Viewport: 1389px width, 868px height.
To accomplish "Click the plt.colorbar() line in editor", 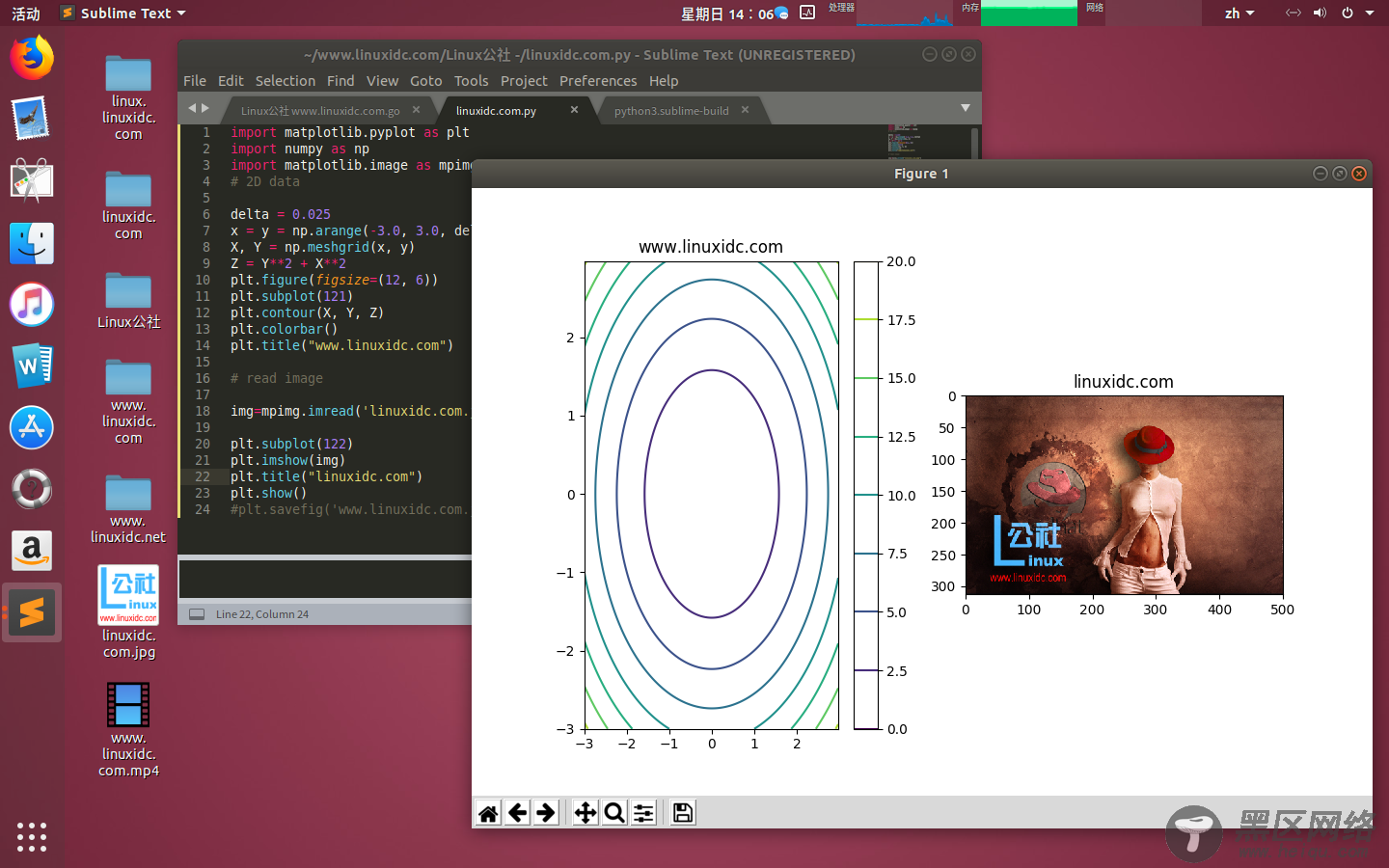I will [284, 329].
